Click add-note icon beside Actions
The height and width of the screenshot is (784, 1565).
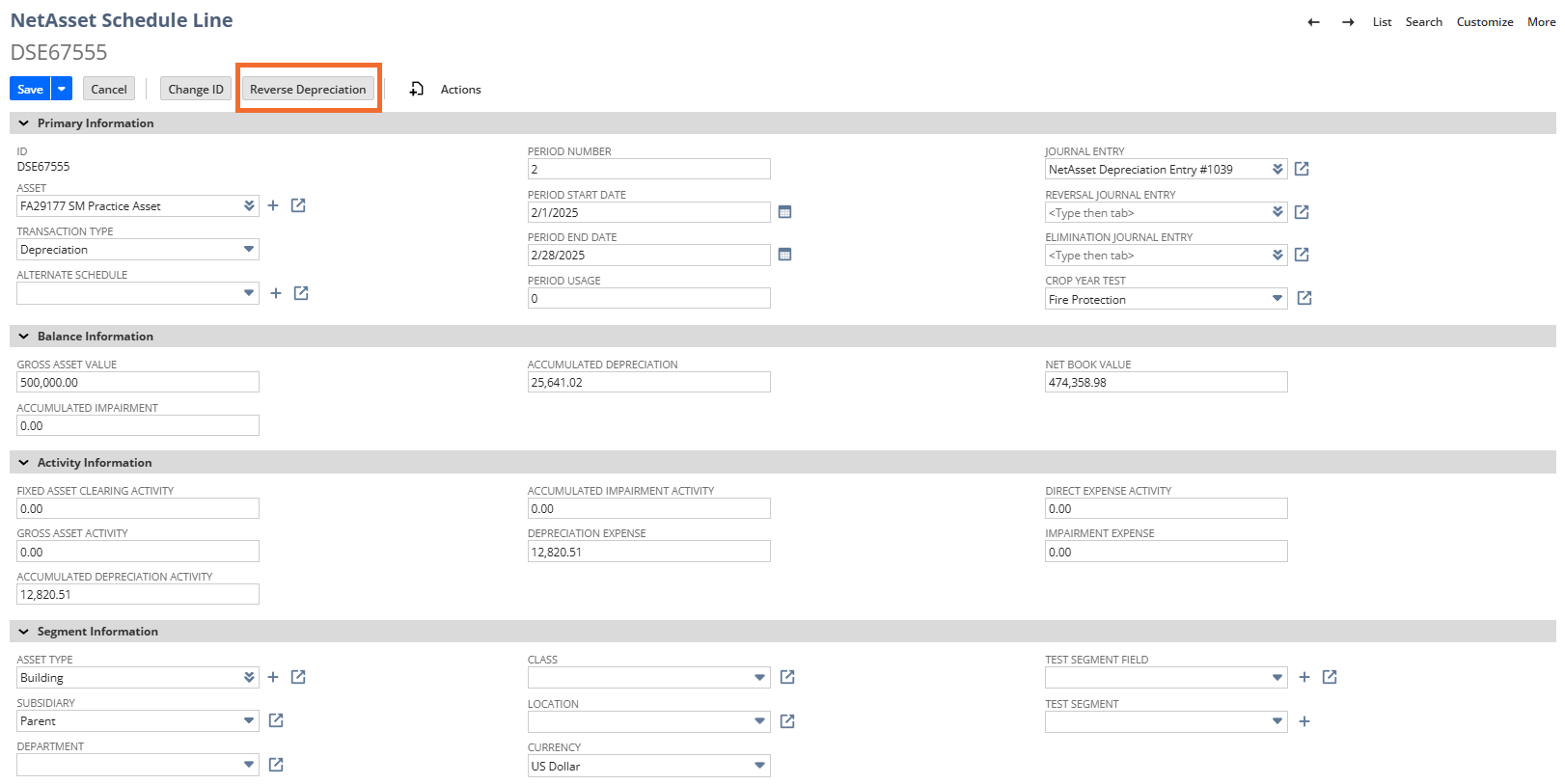(417, 89)
